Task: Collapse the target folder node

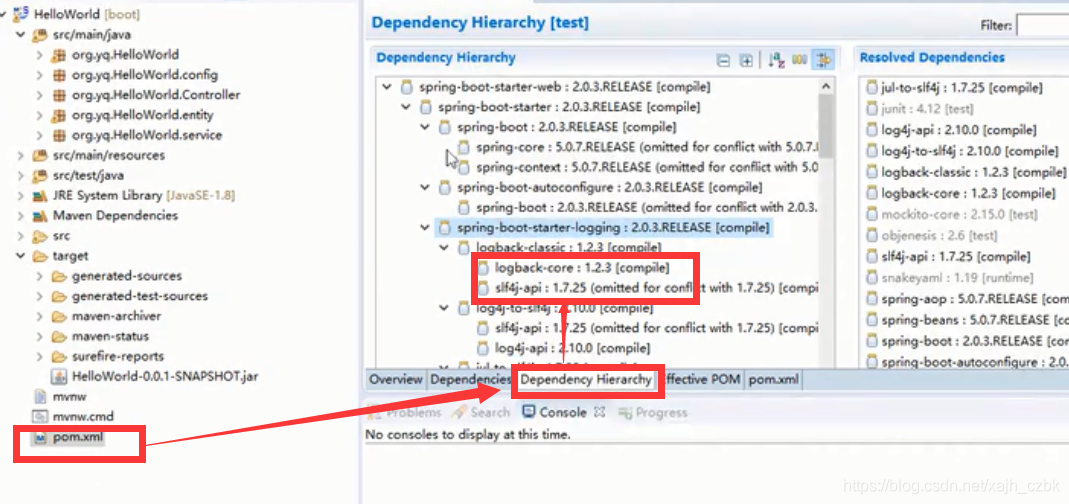Action: [x=20, y=256]
